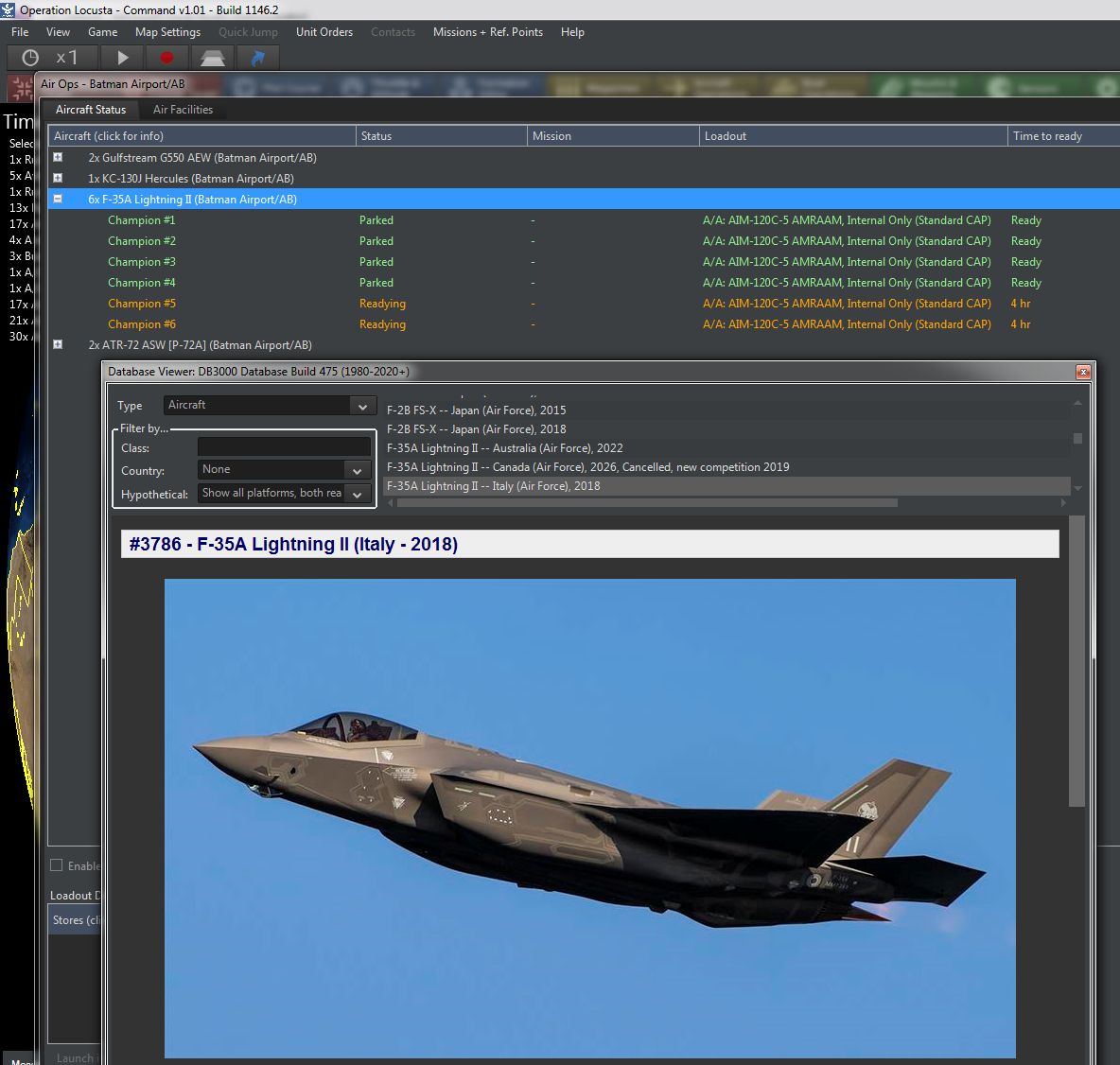
Task: Expand the 1x KC-130J Hercules group
Action: (x=58, y=179)
